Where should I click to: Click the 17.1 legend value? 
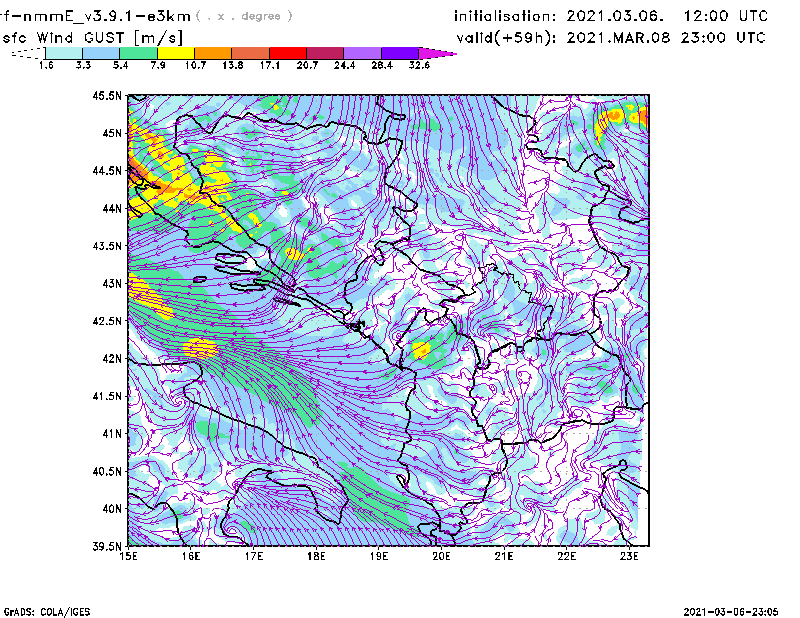click(x=270, y=65)
